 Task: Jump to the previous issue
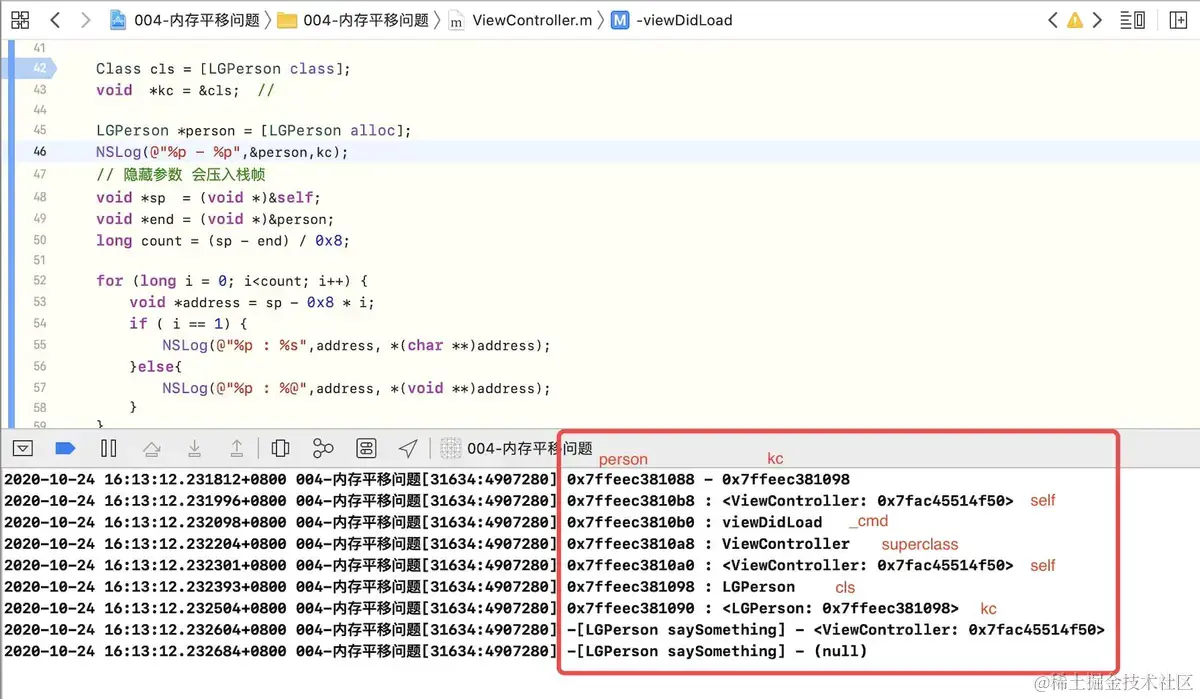(x=1052, y=19)
